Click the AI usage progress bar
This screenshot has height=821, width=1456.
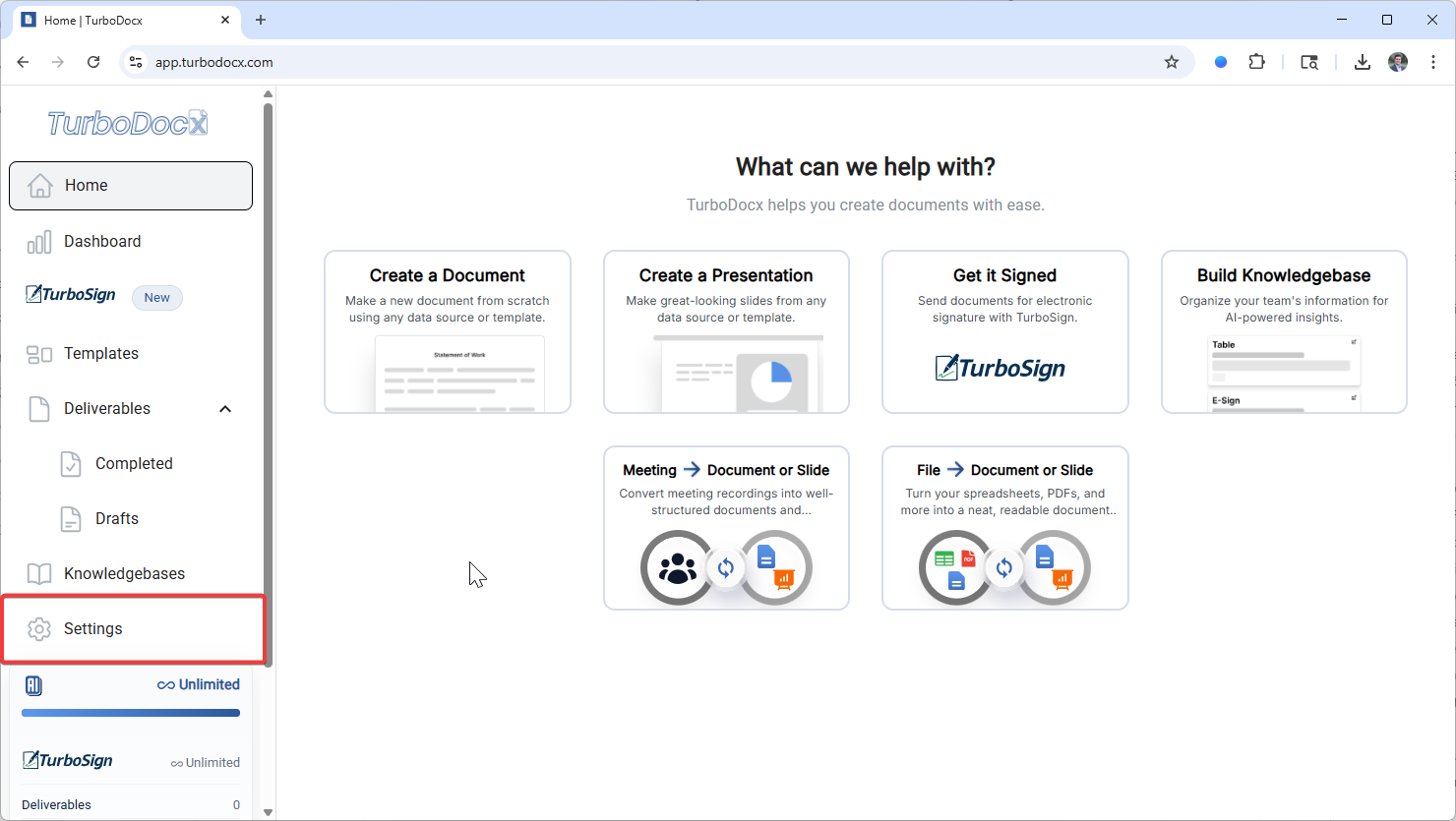131,713
